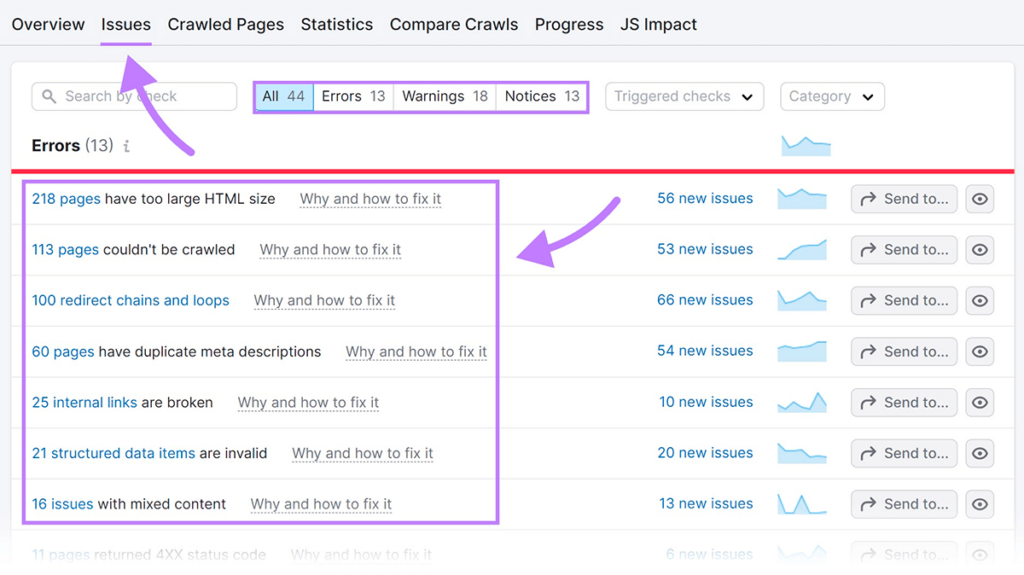Viewport: 1024px width, 575px height.
Task: Open 'Why and how to fix it' for structured data
Action: [x=362, y=453]
